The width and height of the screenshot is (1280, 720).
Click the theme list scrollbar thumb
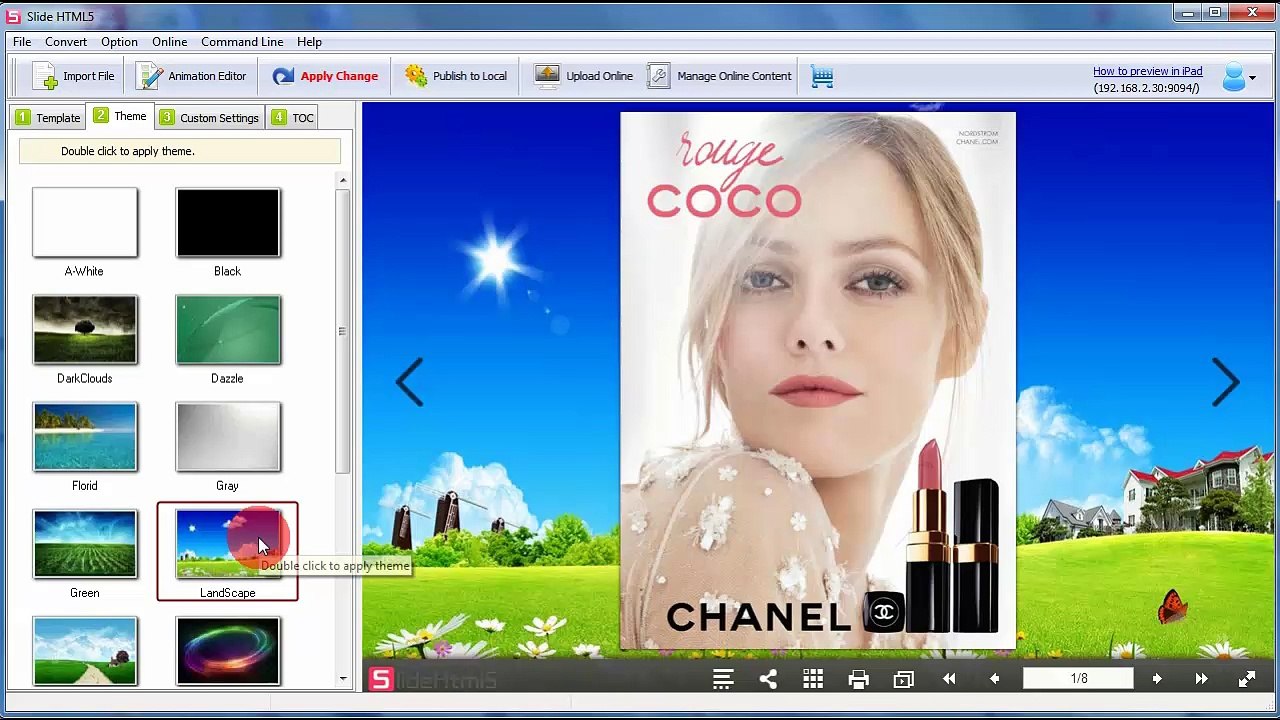(x=343, y=331)
